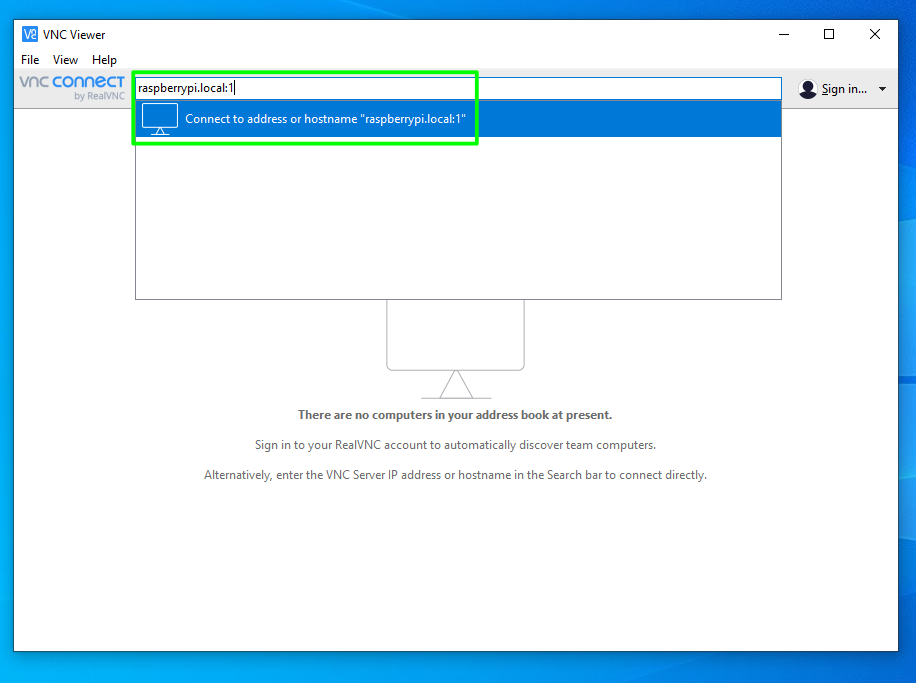Click the VNC Connect by RealVNC logo
This screenshot has width=916, height=683.
coord(70,88)
